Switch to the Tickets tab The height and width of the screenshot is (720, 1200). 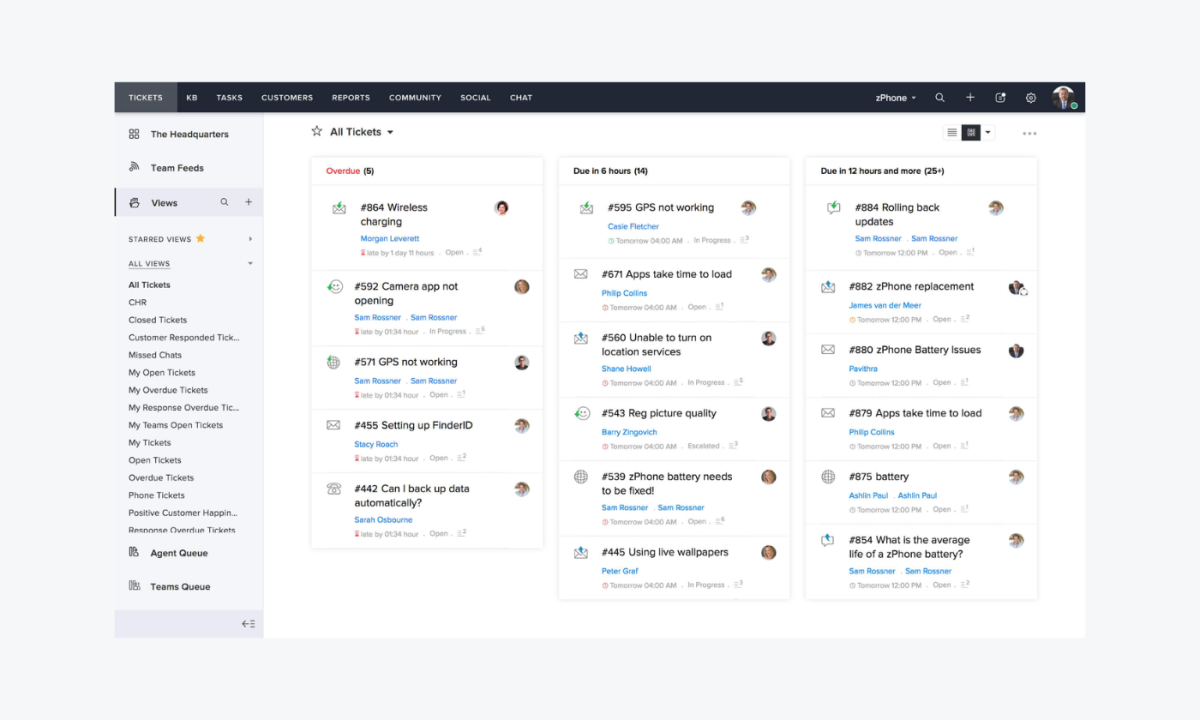pyautogui.click(x=146, y=98)
